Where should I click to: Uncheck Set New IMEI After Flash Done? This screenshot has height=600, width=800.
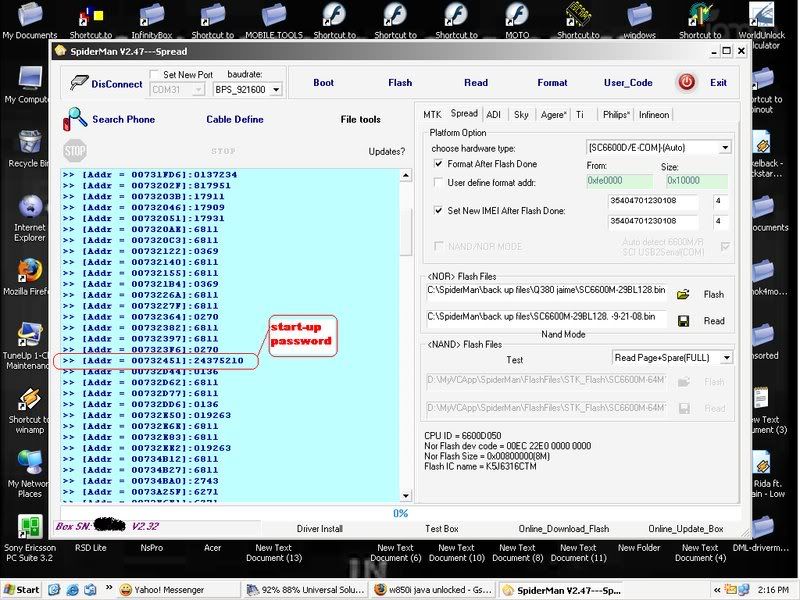point(438,210)
